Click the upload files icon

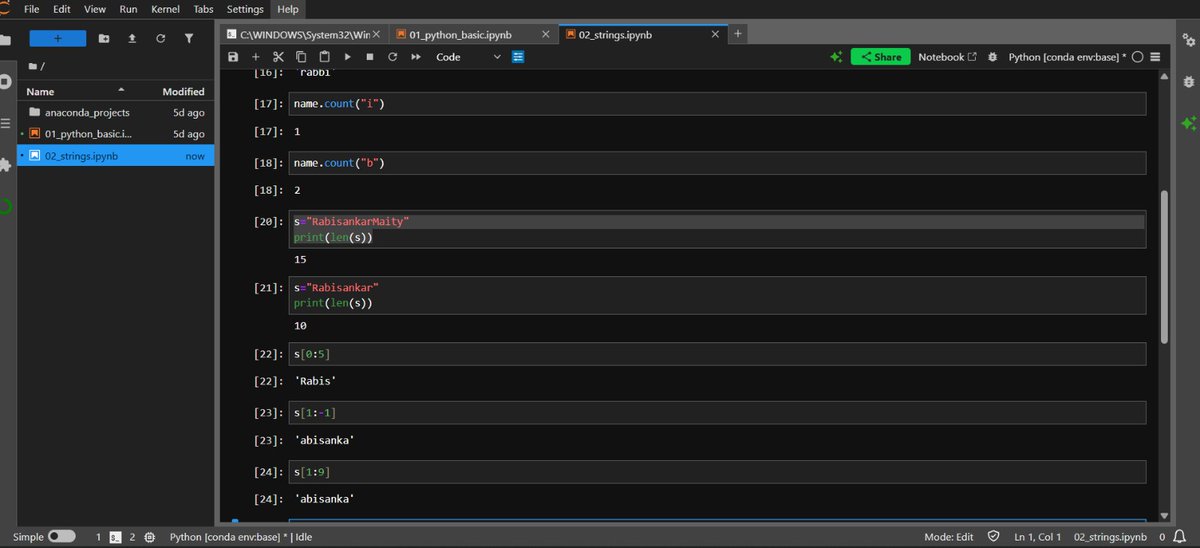click(x=132, y=38)
